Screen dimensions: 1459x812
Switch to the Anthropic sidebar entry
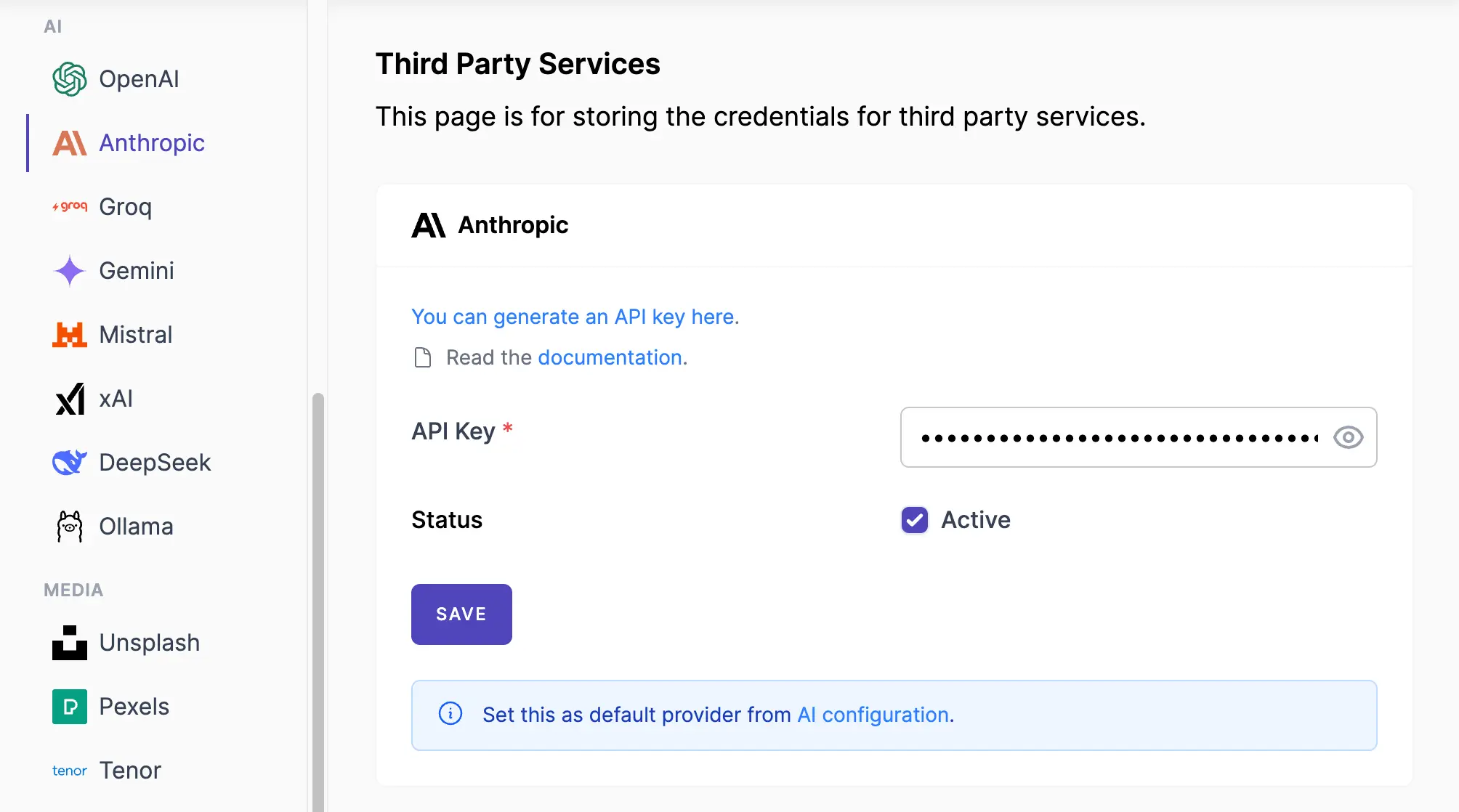pyautogui.click(x=151, y=143)
